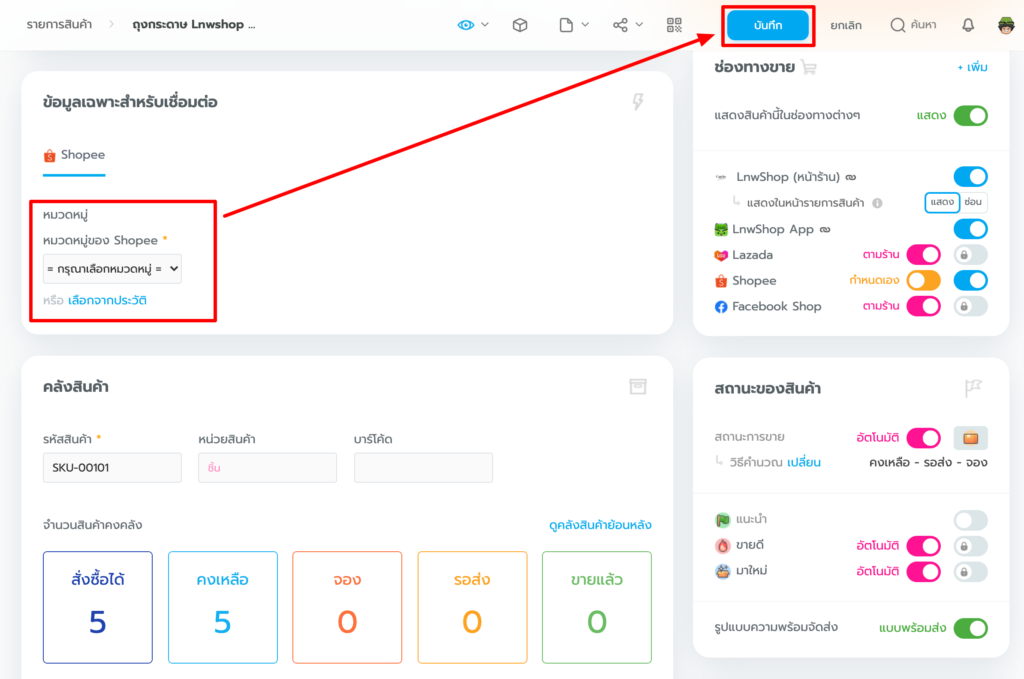This screenshot has width=1024, height=679.
Task: Click the blue บันทึก save button
Action: 767,25
